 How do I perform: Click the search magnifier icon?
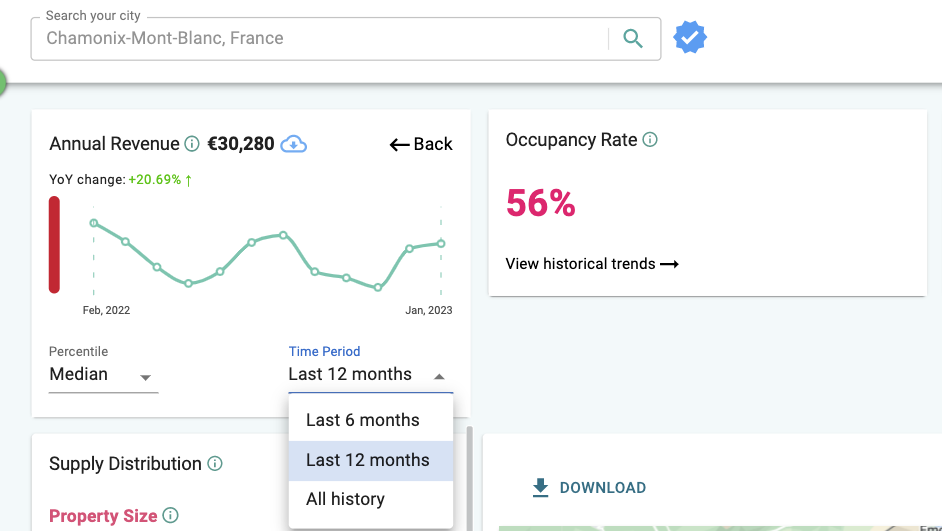point(632,39)
